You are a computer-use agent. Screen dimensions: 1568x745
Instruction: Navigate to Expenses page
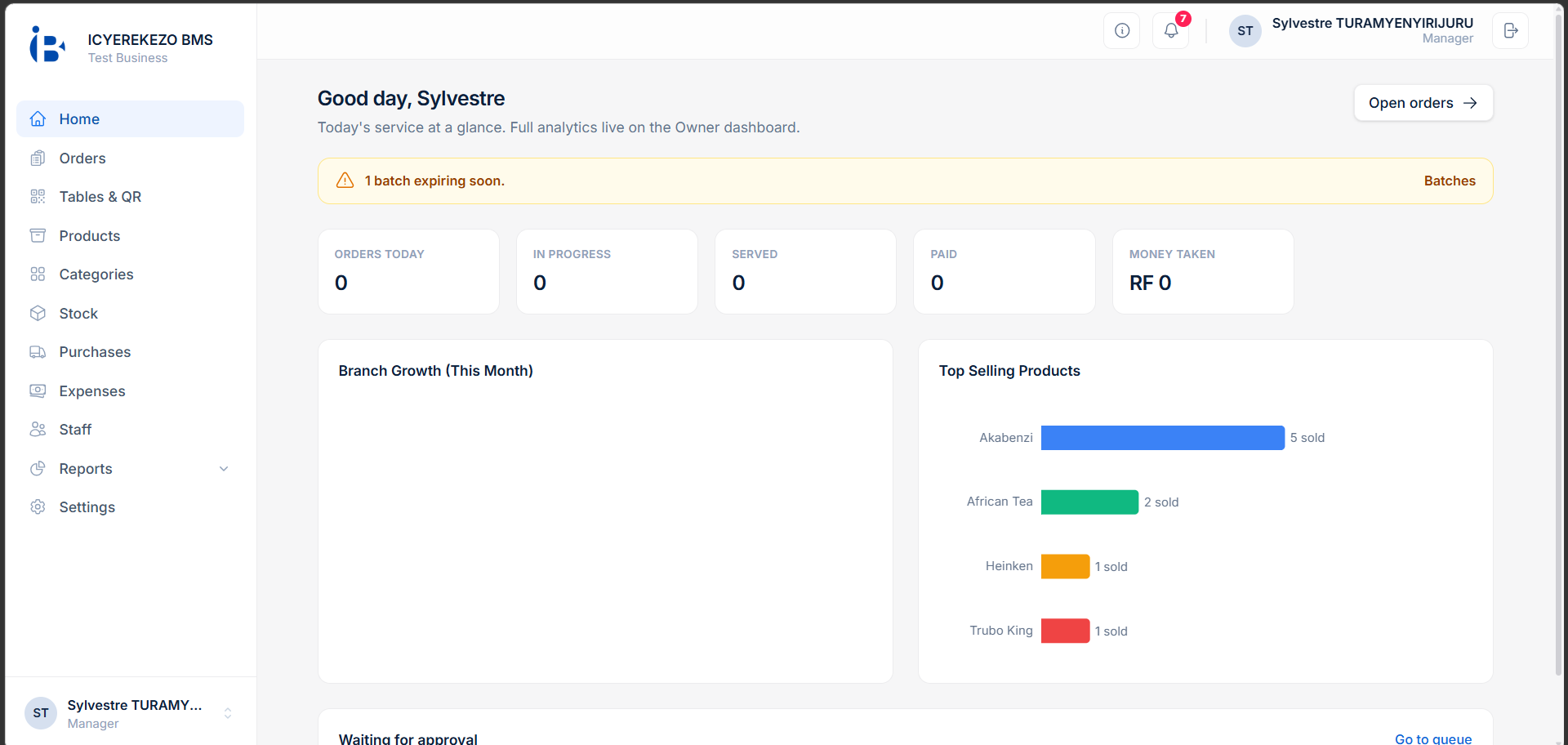tap(131, 391)
